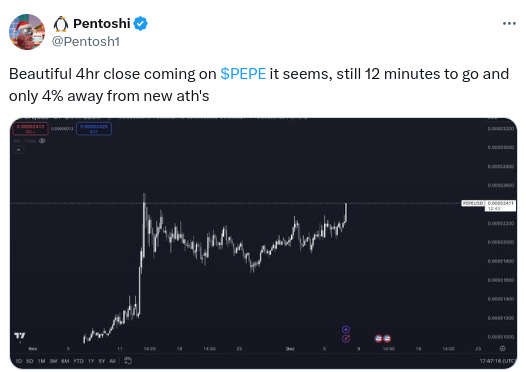Click the blue verified badge beside Pentoshi
The image size is (526, 372).
pyautogui.click(x=141, y=23)
